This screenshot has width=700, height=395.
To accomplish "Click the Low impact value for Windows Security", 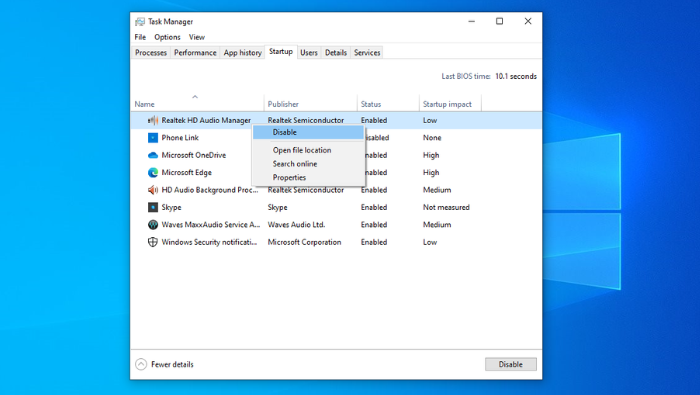I will tap(430, 242).
